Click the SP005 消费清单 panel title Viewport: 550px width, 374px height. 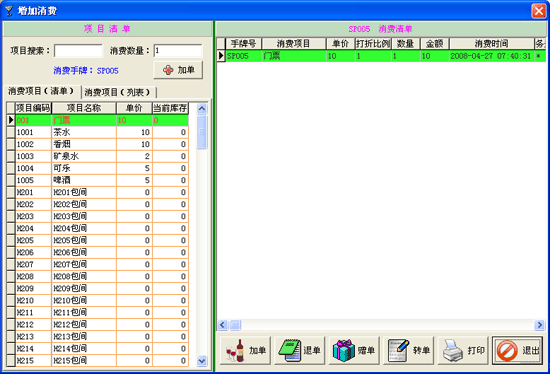pyautogui.click(x=381, y=29)
